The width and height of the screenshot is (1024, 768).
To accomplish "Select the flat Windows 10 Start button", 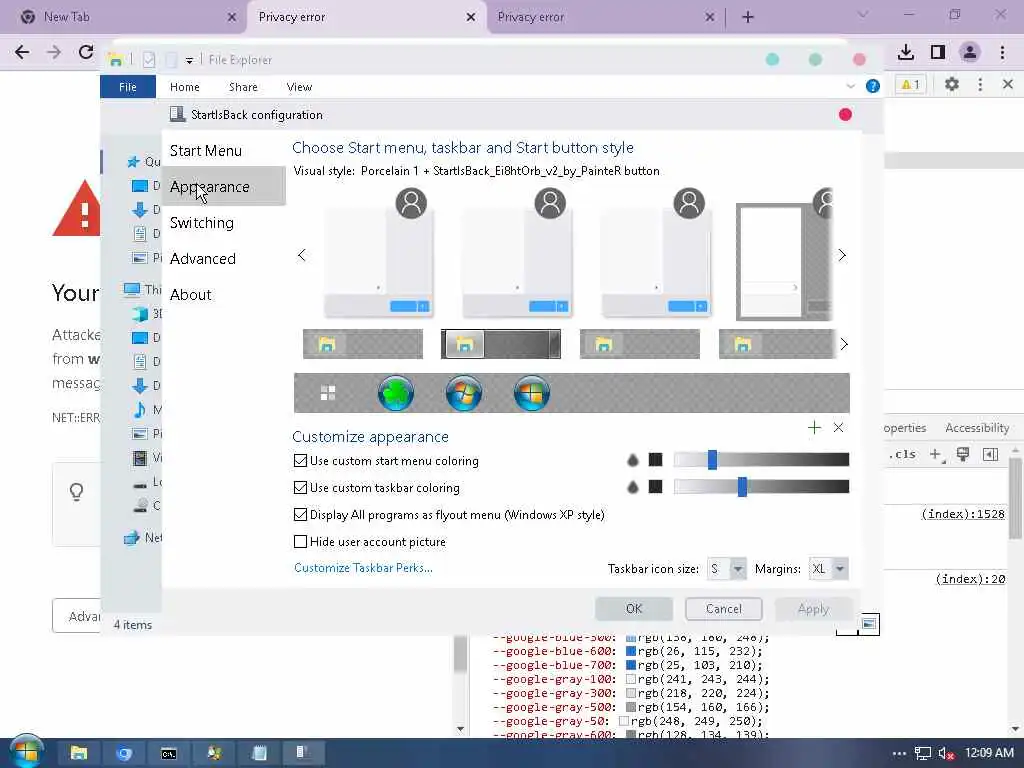I will [x=328, y=393].
